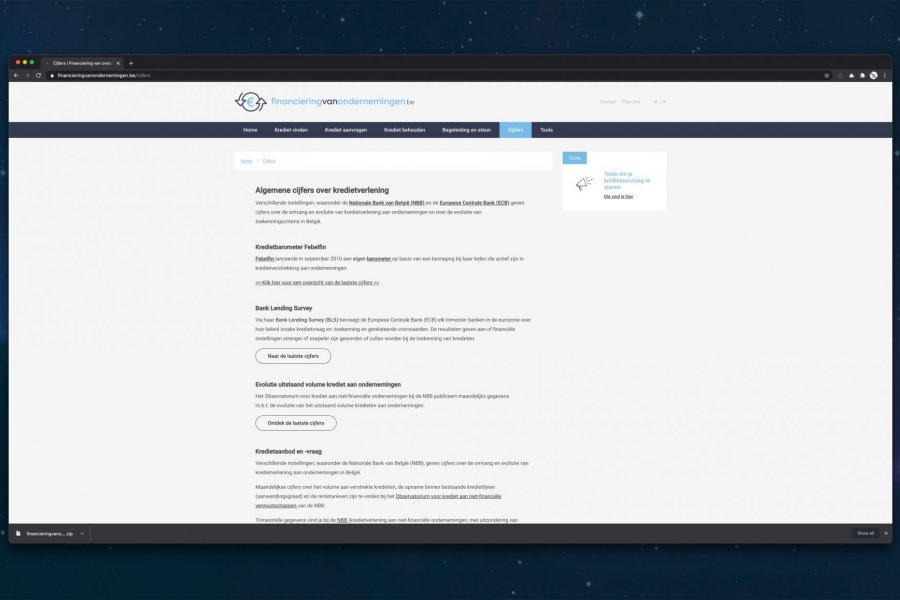The width and height of the screenshot is (900, 600).
Task: Open the Krediet aanvragen menu
Action: tap(347, 130)
